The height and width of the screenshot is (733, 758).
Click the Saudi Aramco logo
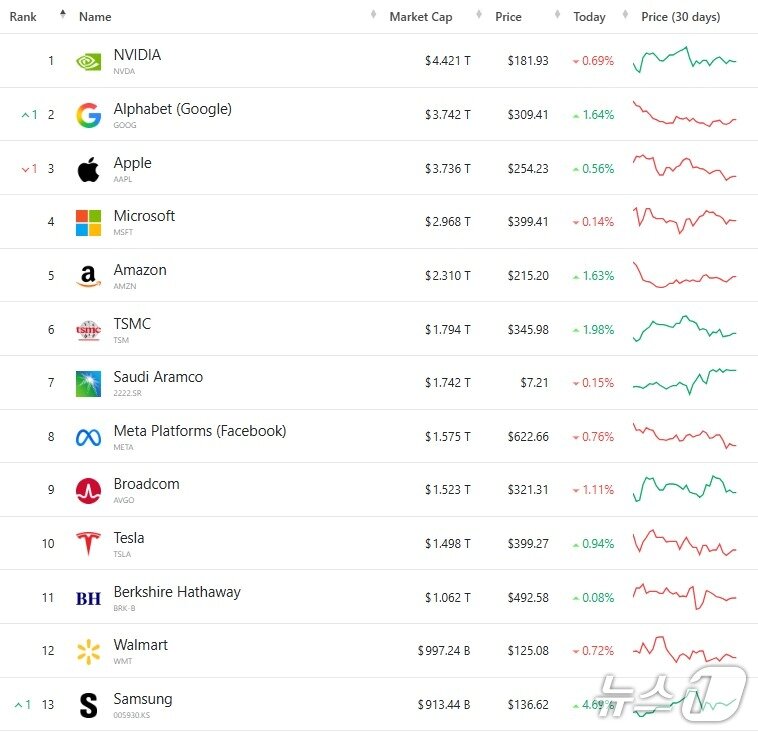[x=88, y=384]
